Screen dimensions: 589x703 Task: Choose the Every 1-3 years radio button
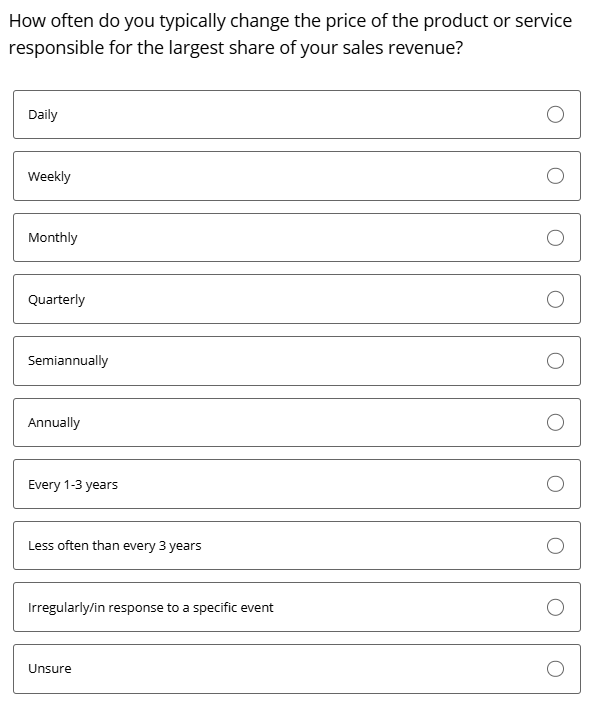click(555, 484)
